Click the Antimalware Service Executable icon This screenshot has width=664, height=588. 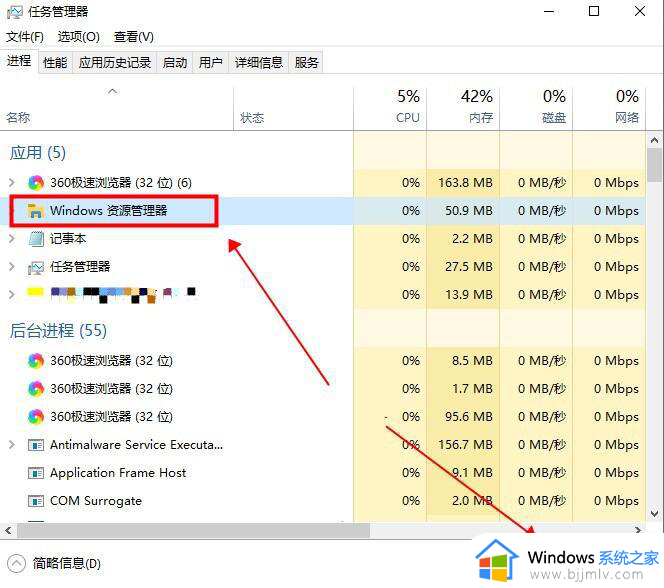36,445
